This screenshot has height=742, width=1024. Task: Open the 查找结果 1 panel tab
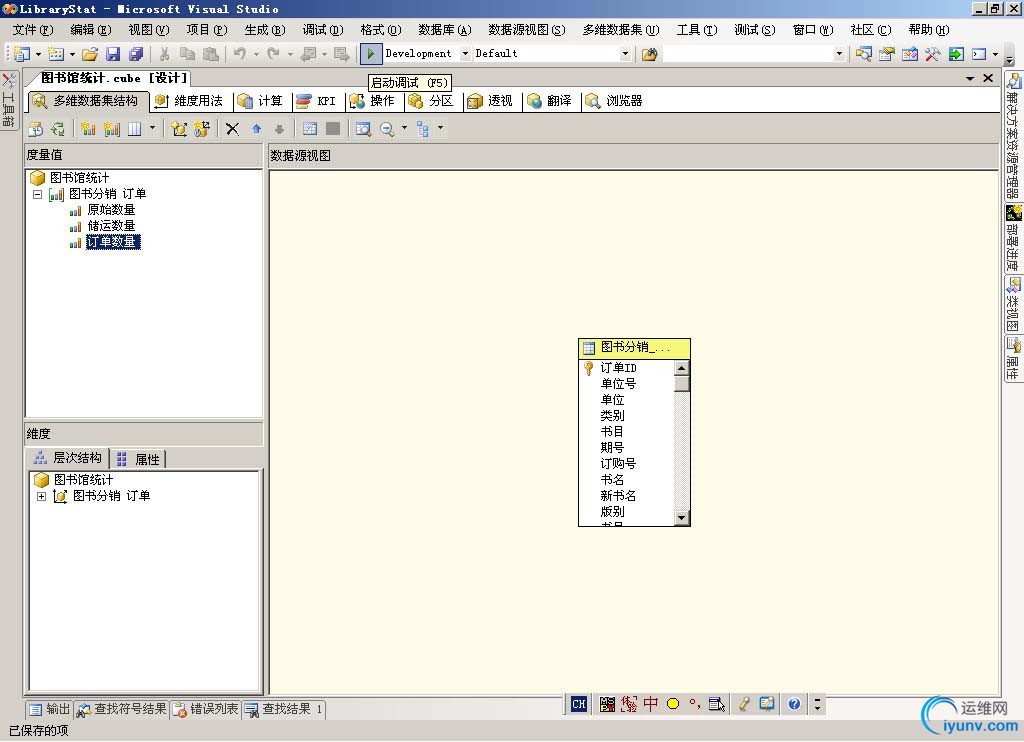point(284,709)
